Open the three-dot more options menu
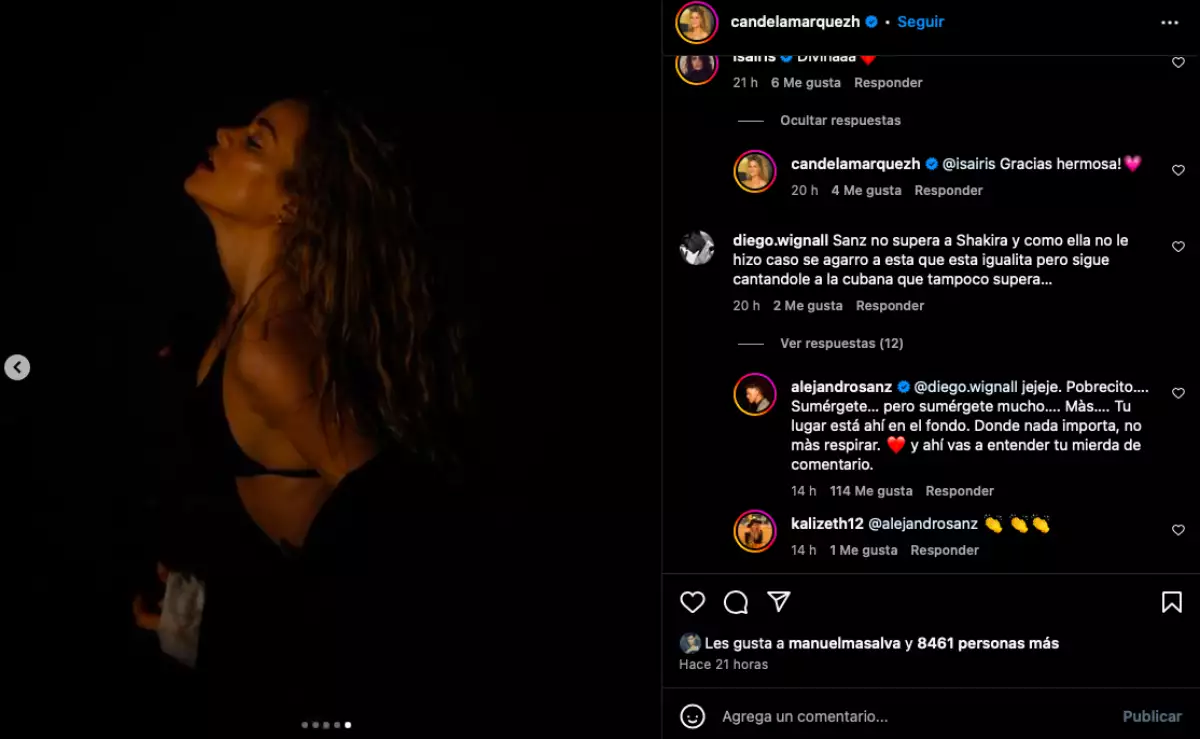The width and height of the screenshot is (1200, 739). coord(1169,22)
